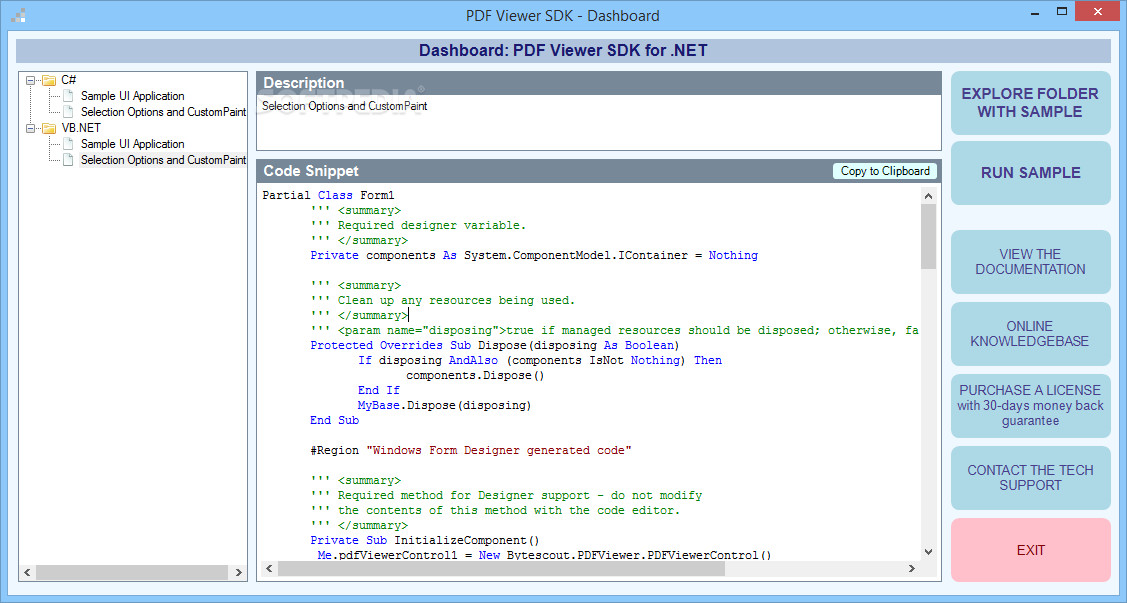Screen dimensions: 1127x603
Task: Copy code snippet to clipboard
Action: point(885,171)
